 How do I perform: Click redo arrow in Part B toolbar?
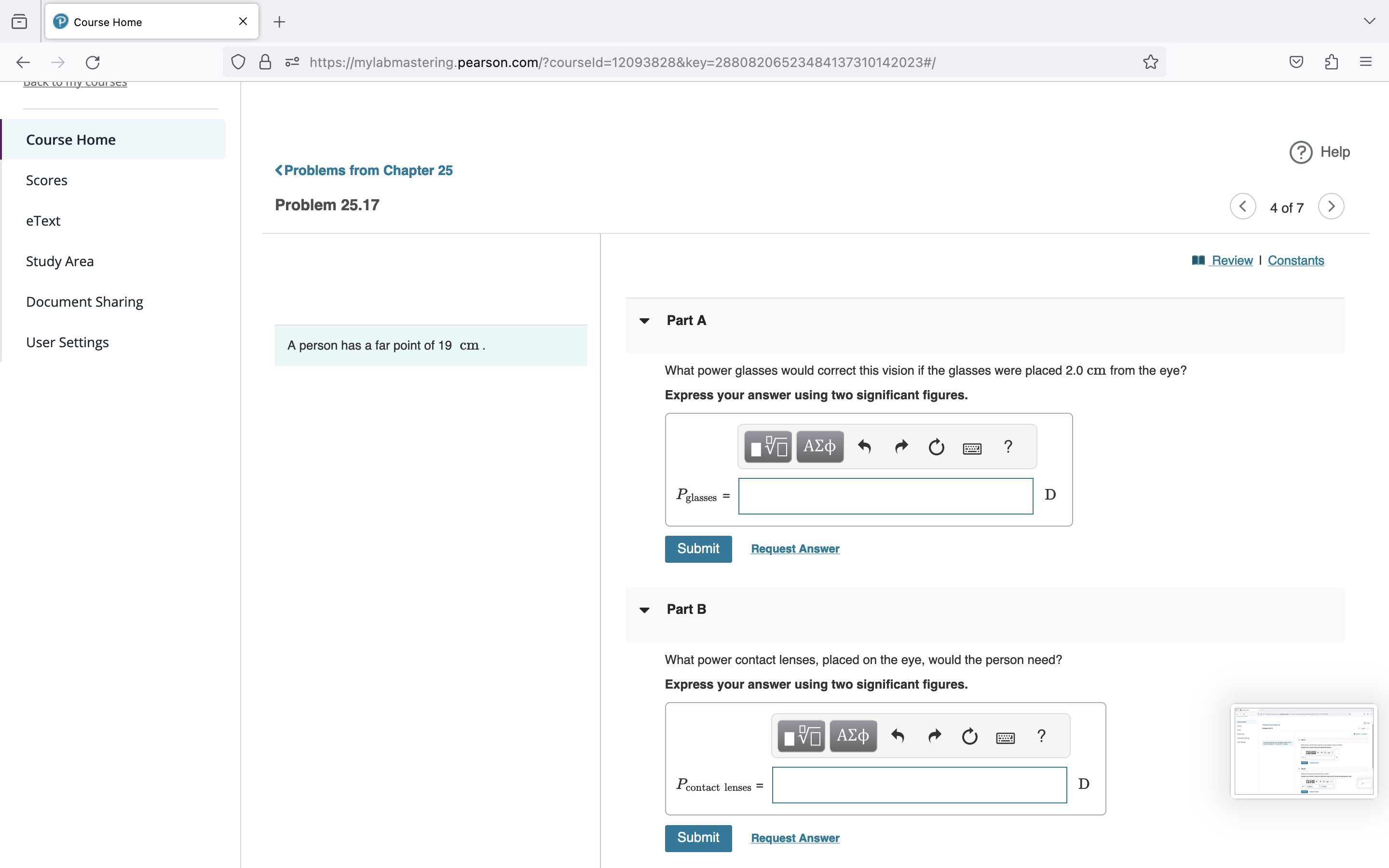[934, 736]
